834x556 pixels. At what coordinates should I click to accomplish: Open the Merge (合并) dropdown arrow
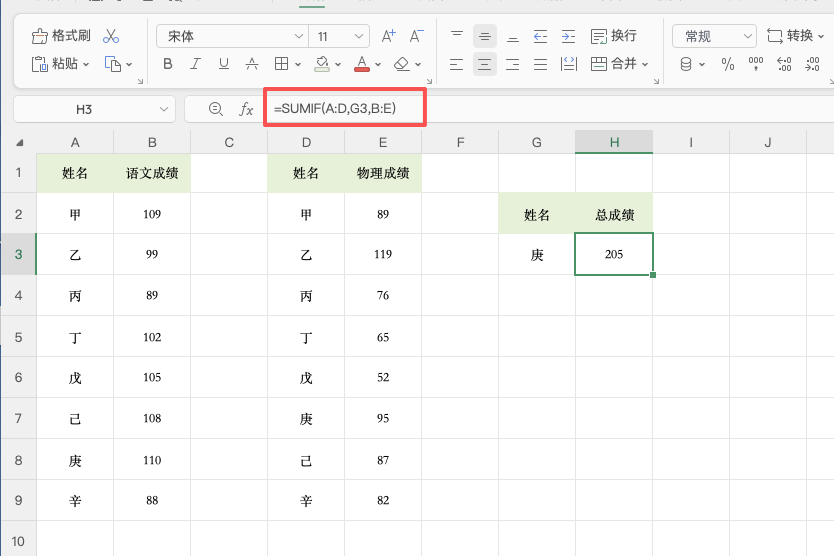(645, 64)
